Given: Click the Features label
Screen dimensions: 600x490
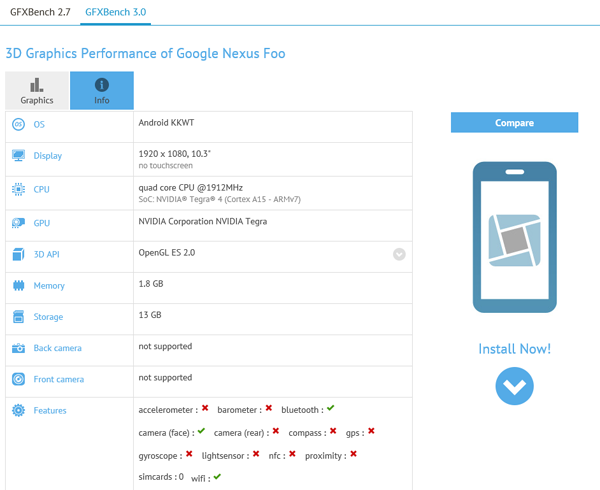Looking at the screenshot, I should click(x=50, y=410).
